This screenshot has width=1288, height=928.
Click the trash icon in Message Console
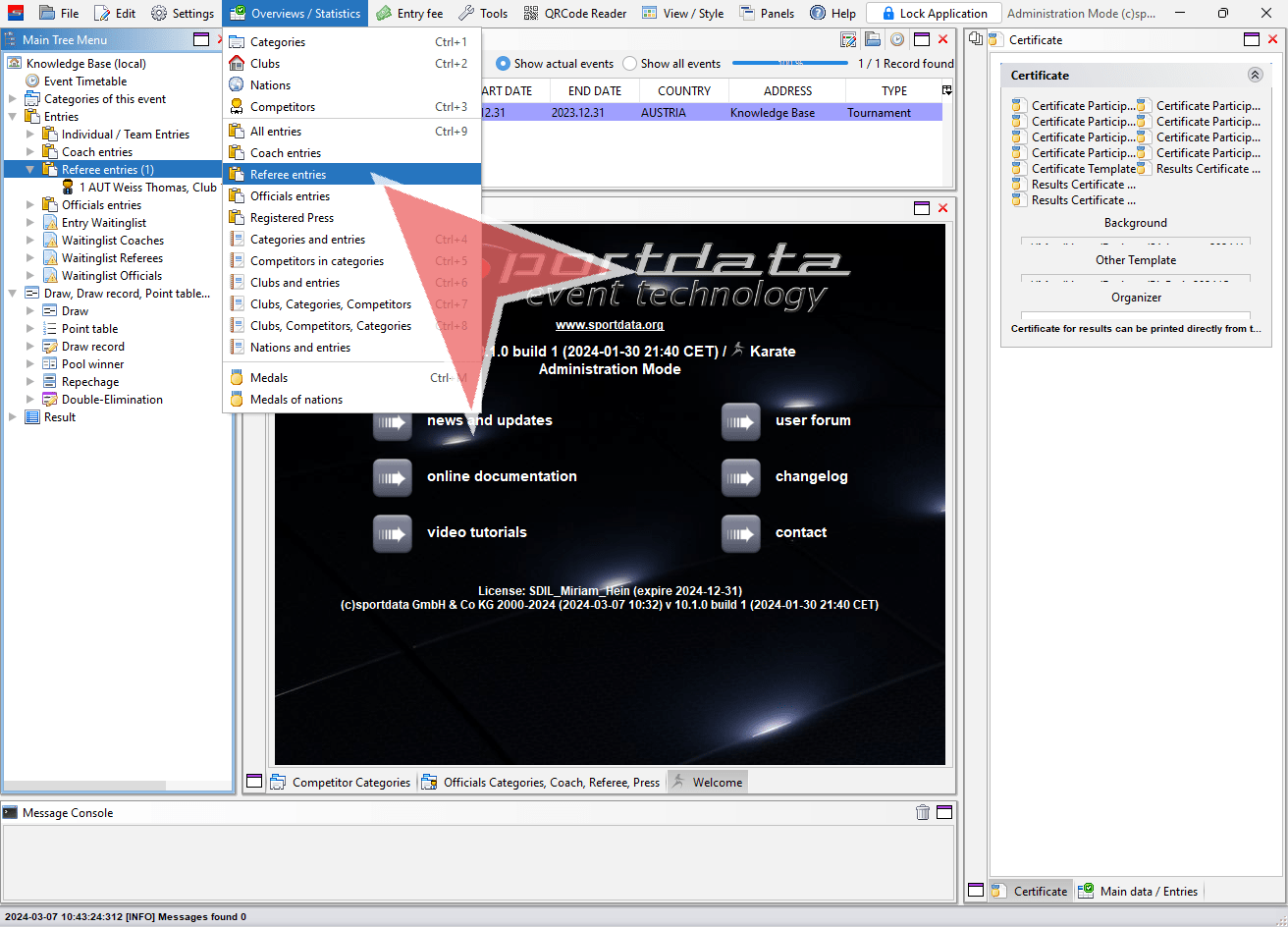pyautogui.click(x=923, y=812)
